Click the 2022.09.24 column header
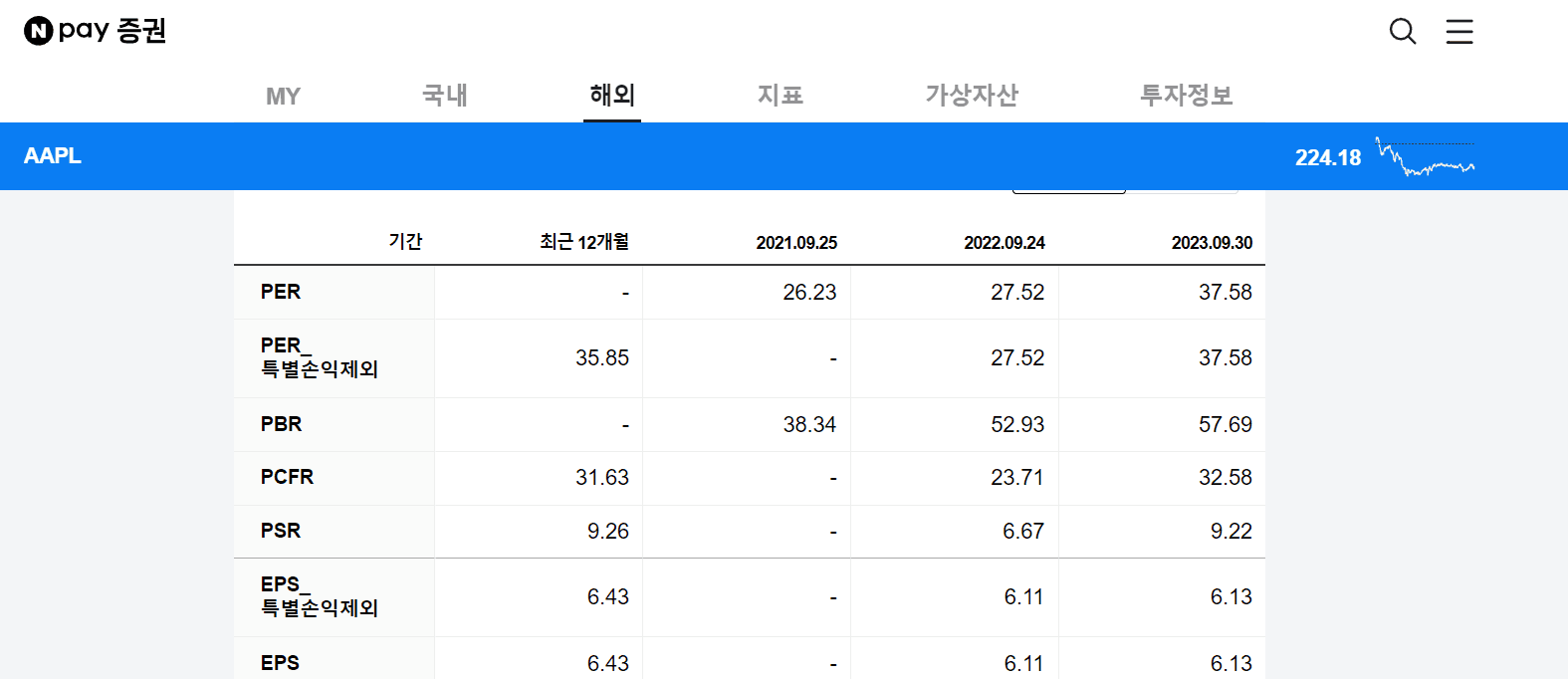 [x=1004, y=243]
